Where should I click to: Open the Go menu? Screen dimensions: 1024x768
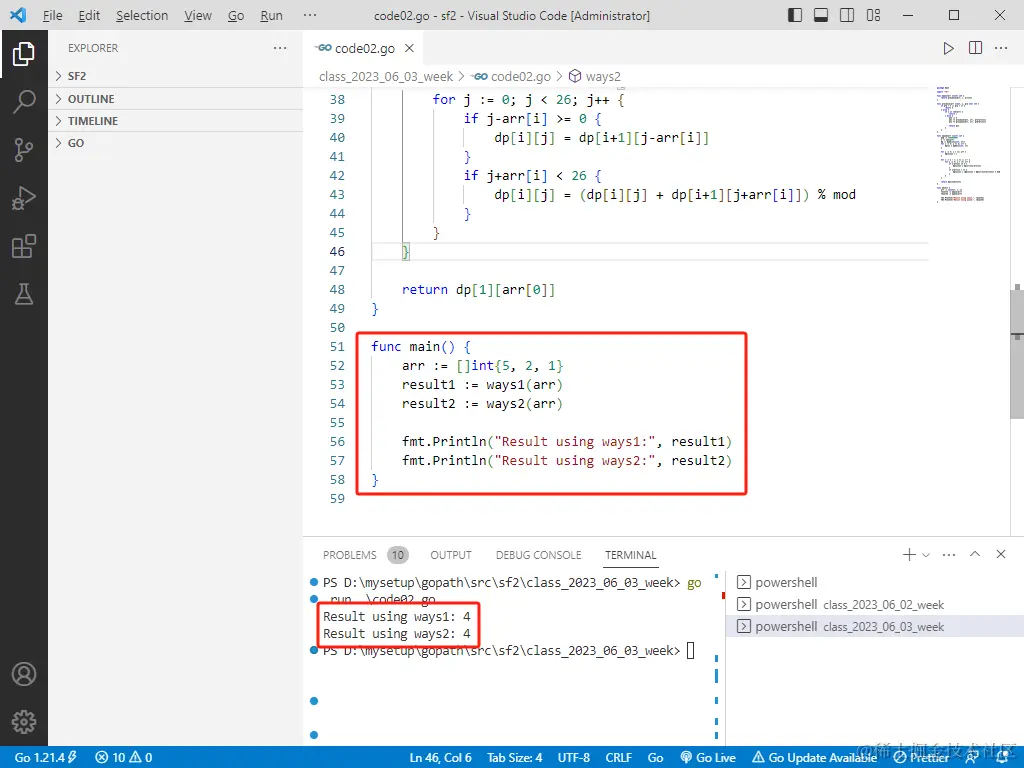(x=236, y=15)
